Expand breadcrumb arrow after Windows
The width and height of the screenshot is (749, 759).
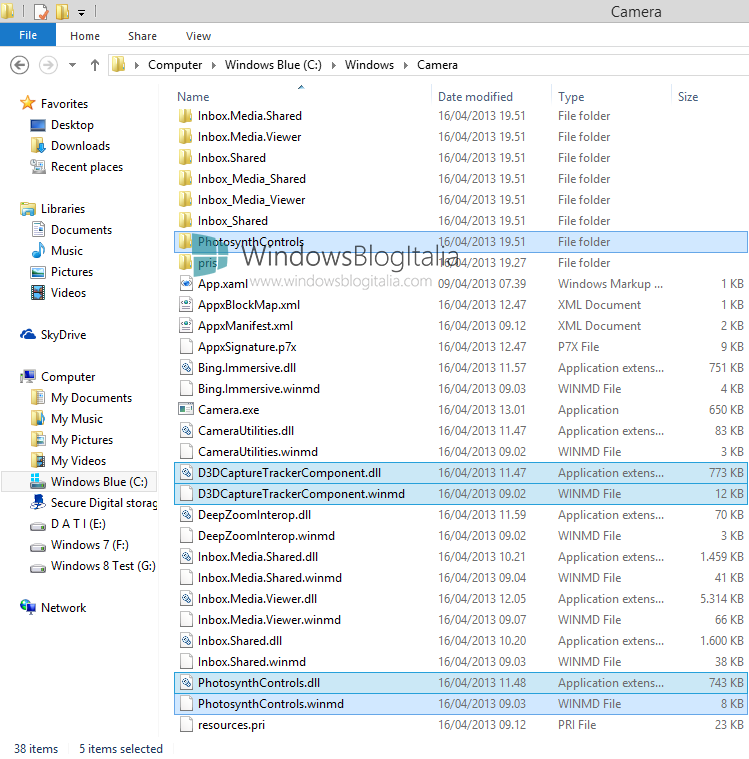(406, 65)
